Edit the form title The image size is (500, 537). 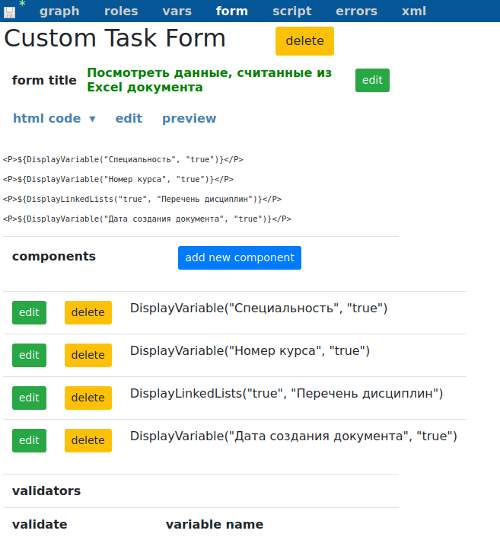(x=372, y=80)
